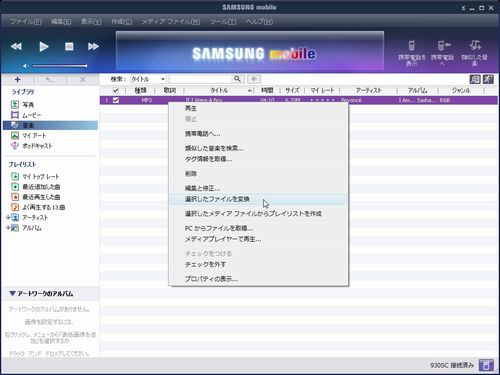Click the stop playback button

pos(69,46)
